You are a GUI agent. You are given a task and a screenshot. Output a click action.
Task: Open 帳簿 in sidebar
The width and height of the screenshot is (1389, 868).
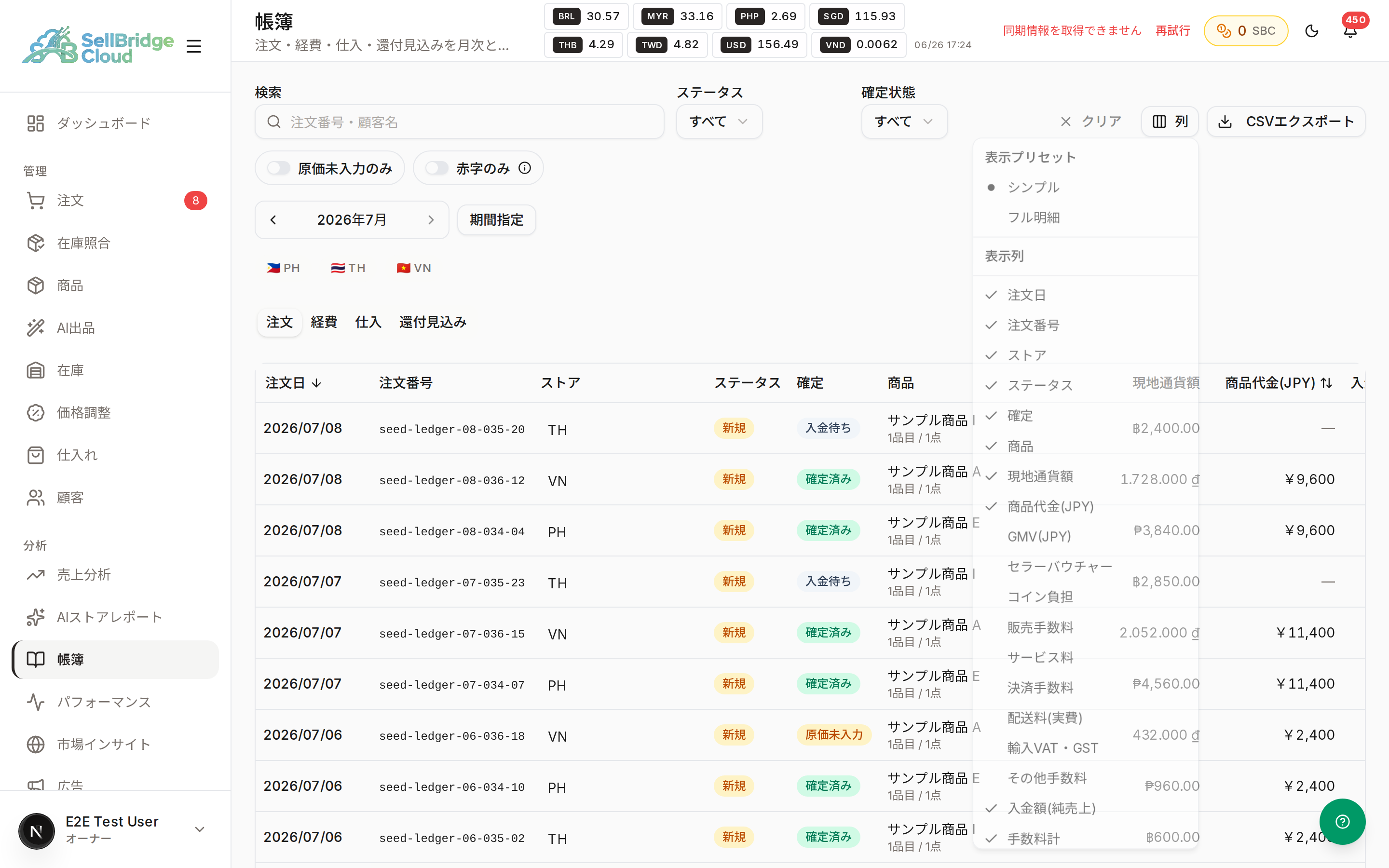[115, 660]
